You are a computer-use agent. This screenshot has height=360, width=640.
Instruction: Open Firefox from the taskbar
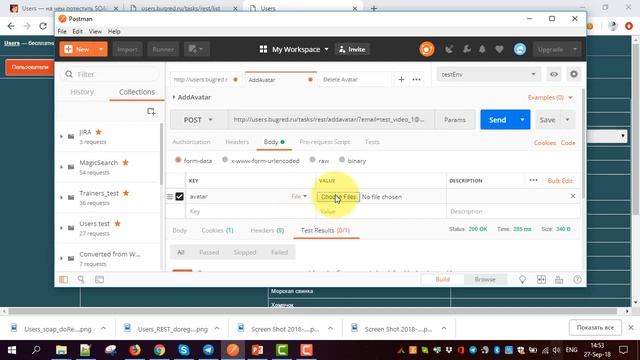point(135,350)
